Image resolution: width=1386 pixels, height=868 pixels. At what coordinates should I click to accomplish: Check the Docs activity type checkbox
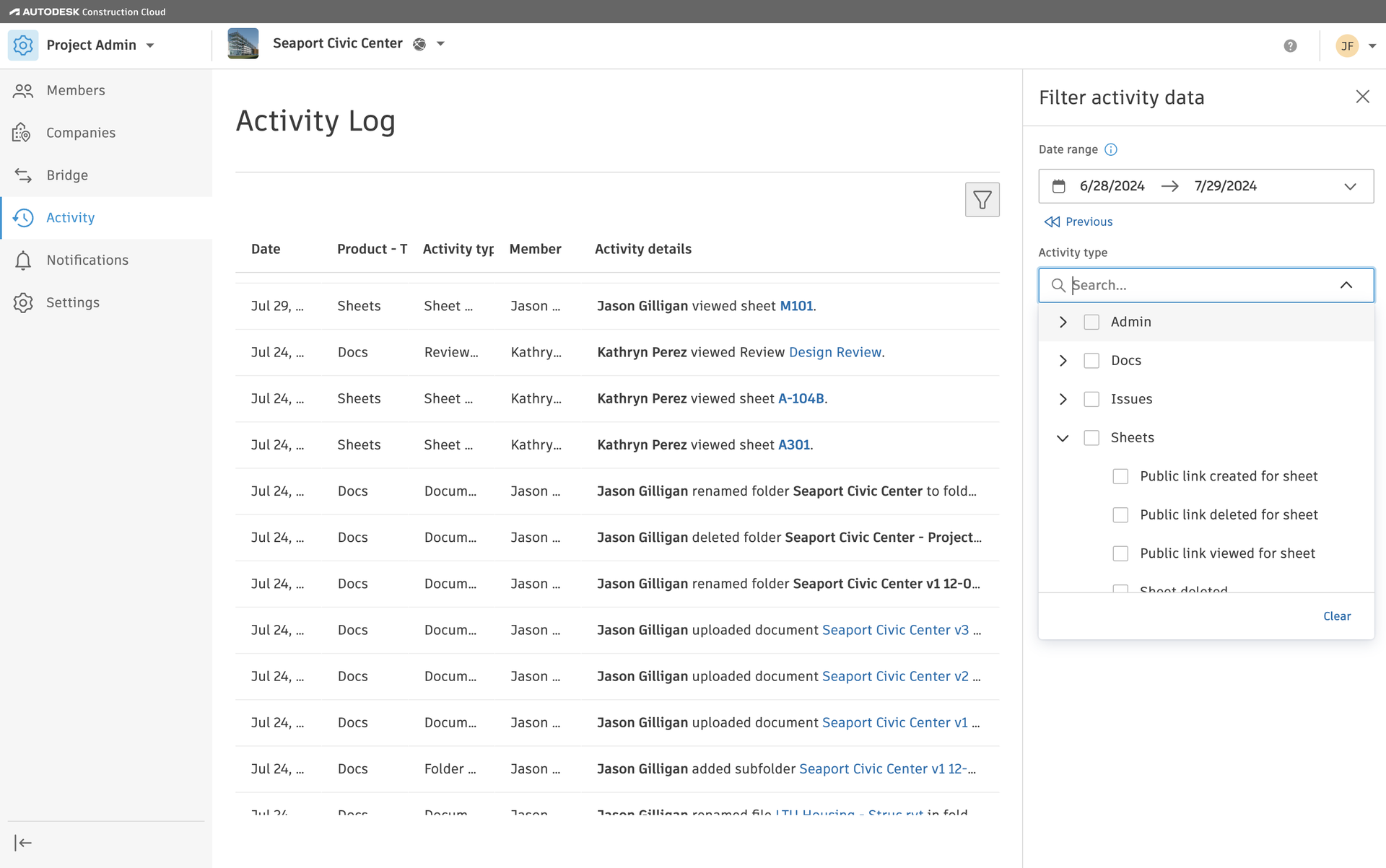click(1091, 360)
